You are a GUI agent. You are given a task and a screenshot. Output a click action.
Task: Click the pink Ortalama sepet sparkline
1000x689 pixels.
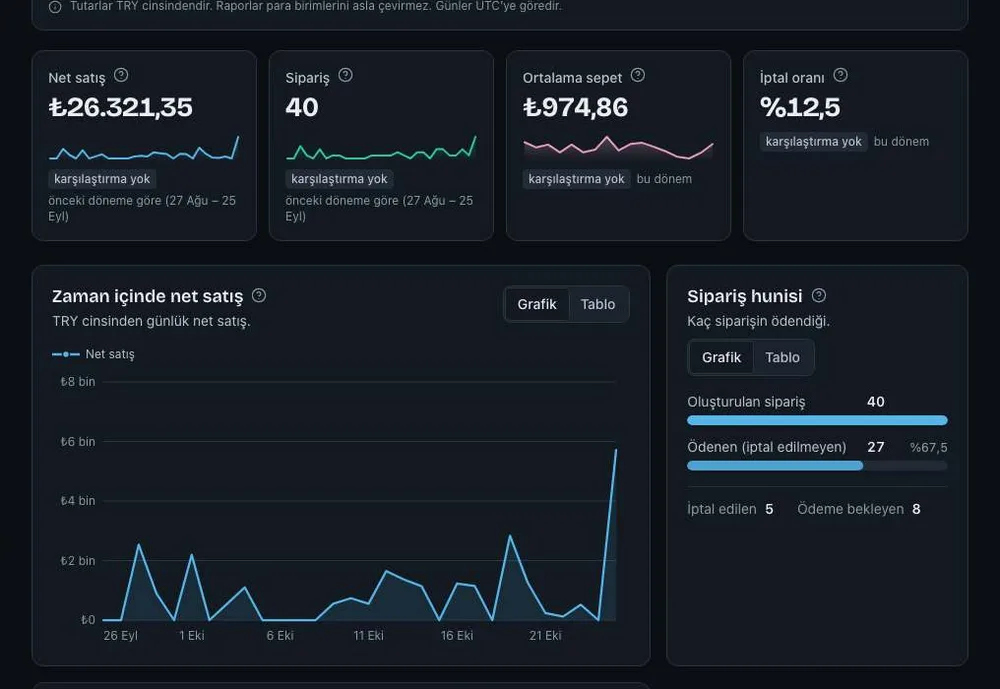coord(618,148)
